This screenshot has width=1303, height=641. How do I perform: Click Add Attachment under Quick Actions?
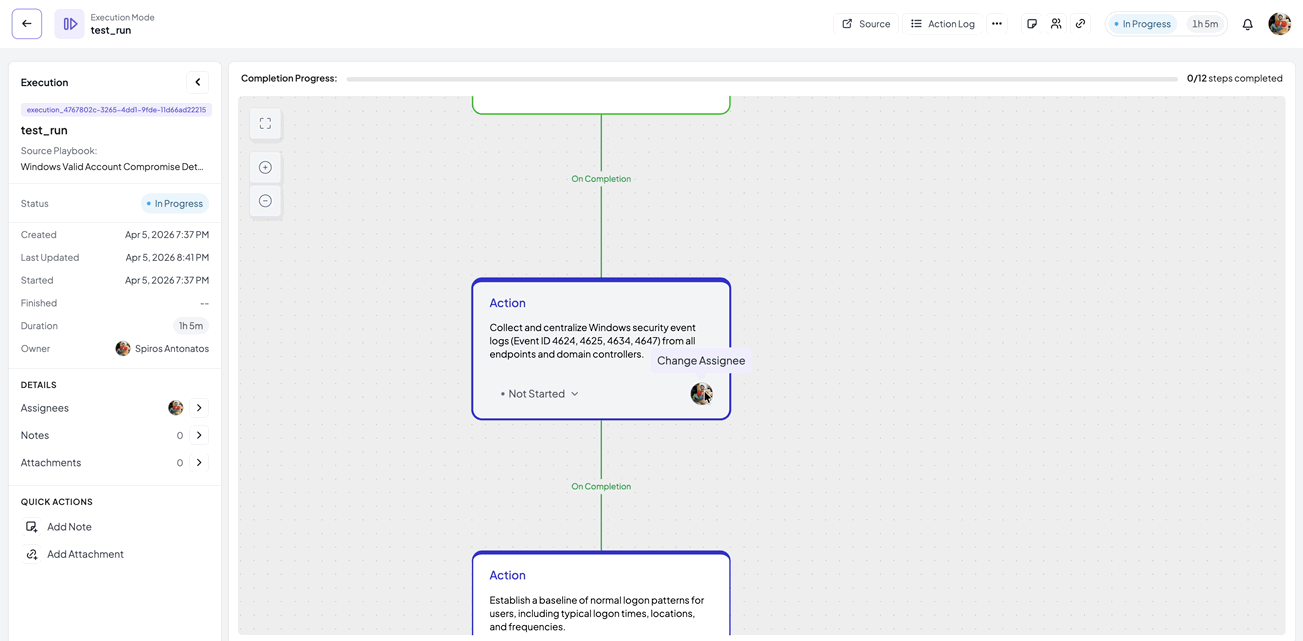pyautogui.click(x=84, y=553)
